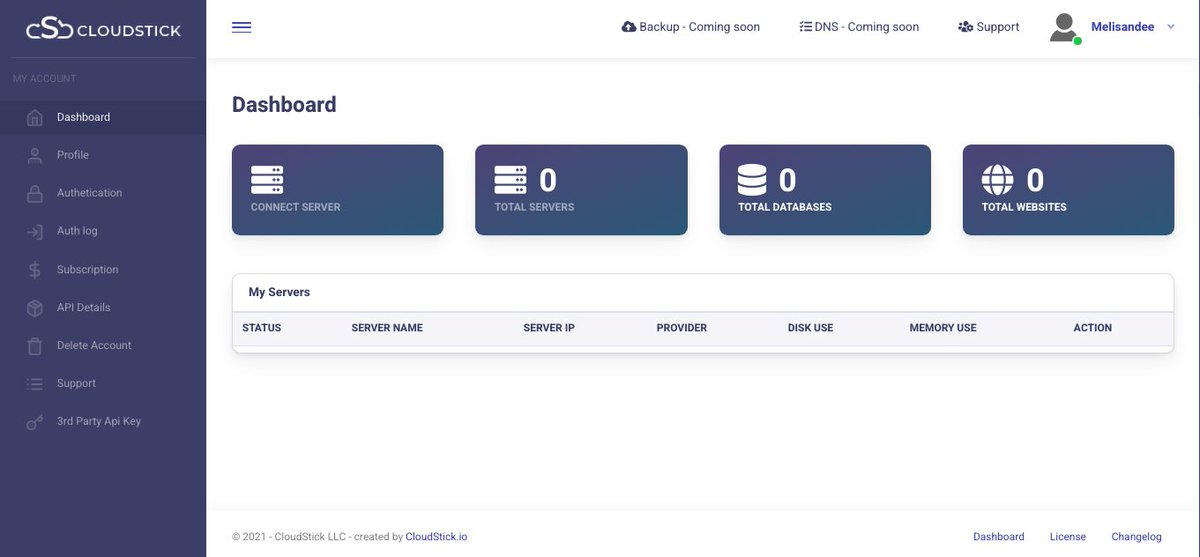The width and height of the screenshot is (1200, 557).
Task: Click the TOTAL SERVERS card label
Action: click(x=534, y=207)
